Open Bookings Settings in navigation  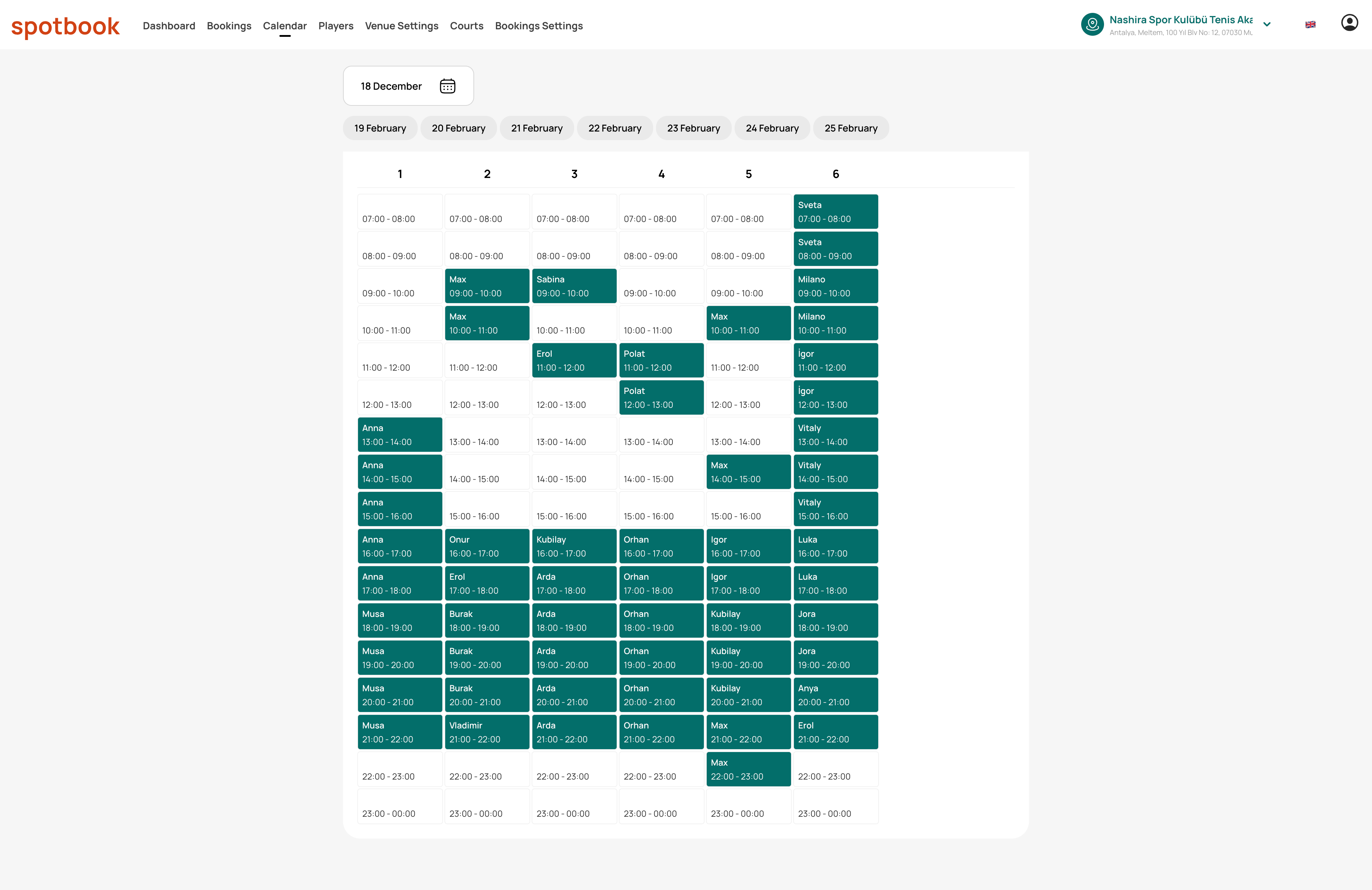538,26
